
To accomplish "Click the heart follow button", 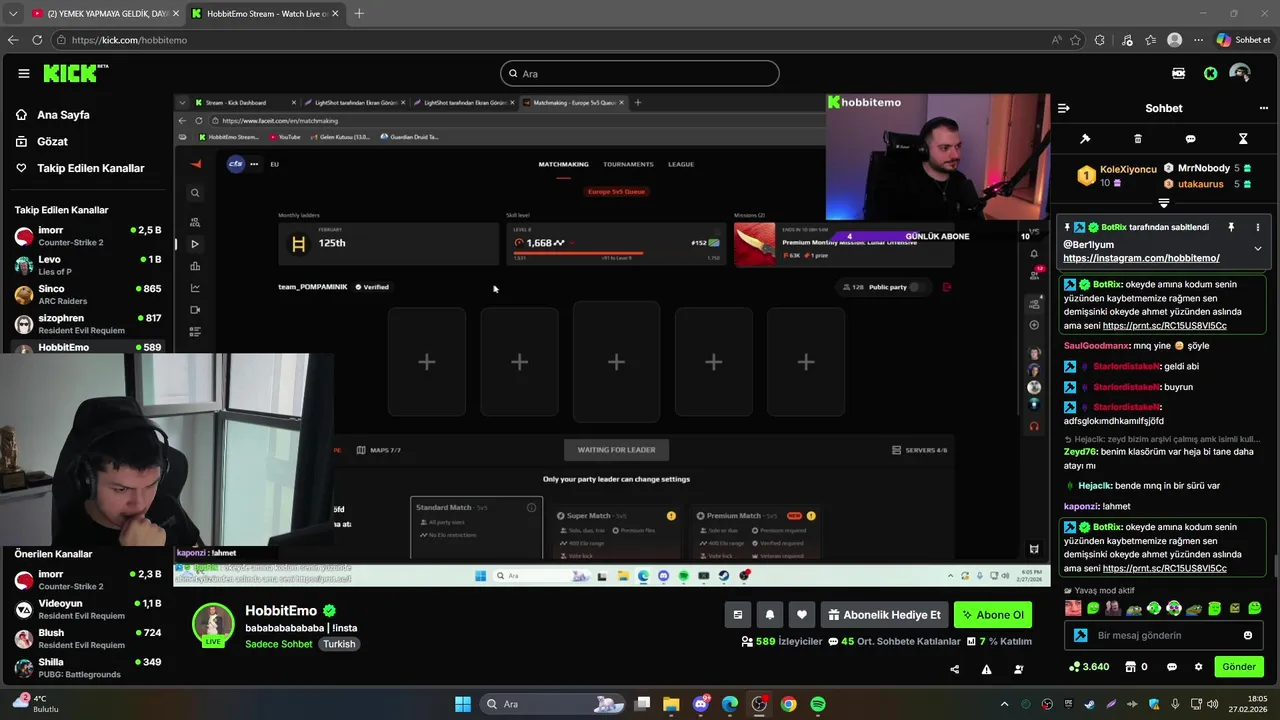I will click(801, 615).
